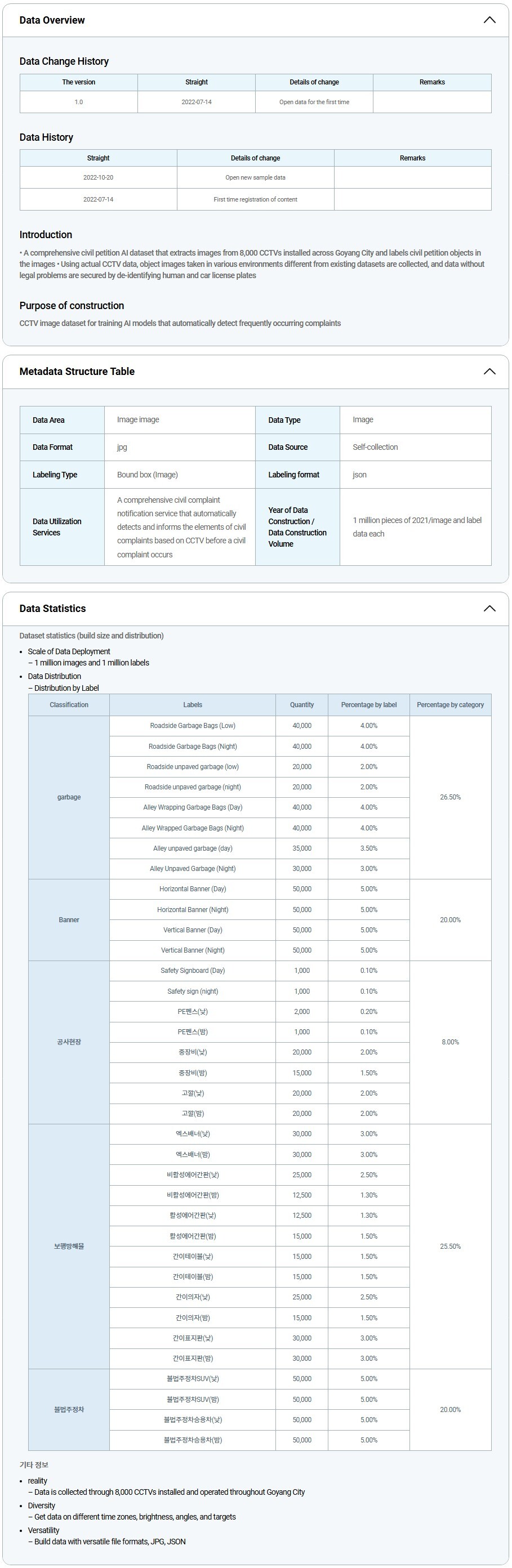Click the Purpose of construction heading

(x=72, y=306)
